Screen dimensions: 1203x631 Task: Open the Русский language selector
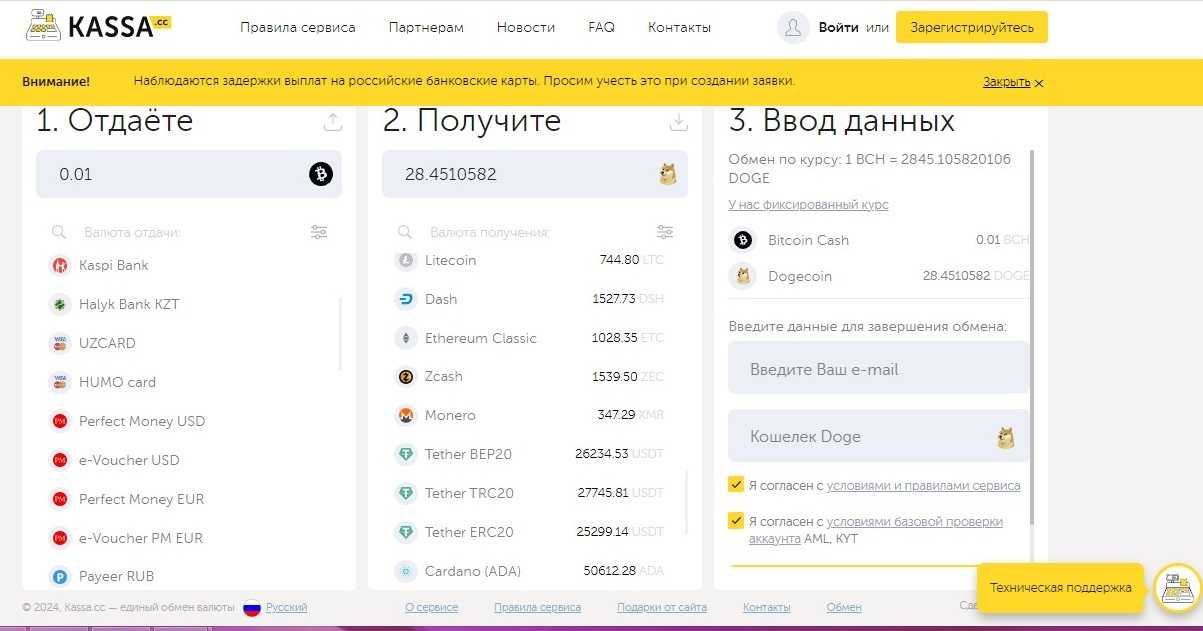(286, 607)
